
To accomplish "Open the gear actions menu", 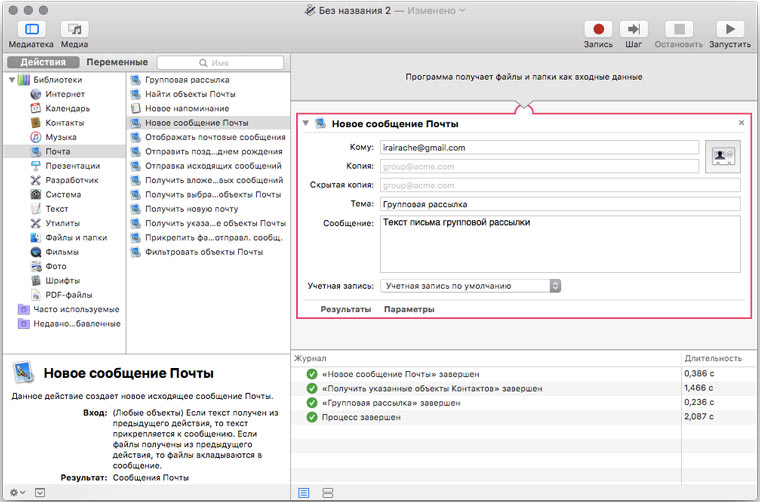I will (x=17, y=493).
